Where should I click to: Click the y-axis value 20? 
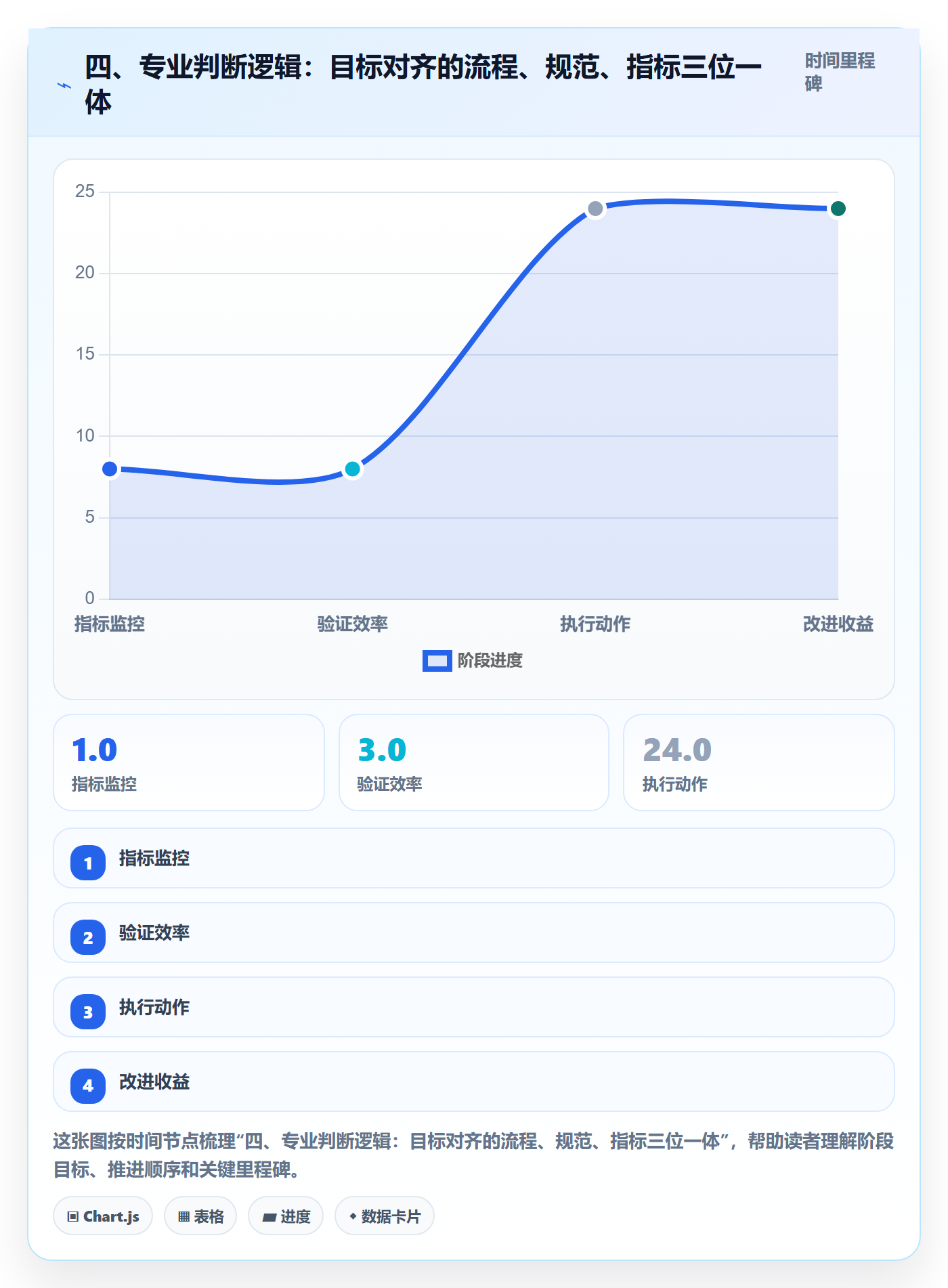85,273
